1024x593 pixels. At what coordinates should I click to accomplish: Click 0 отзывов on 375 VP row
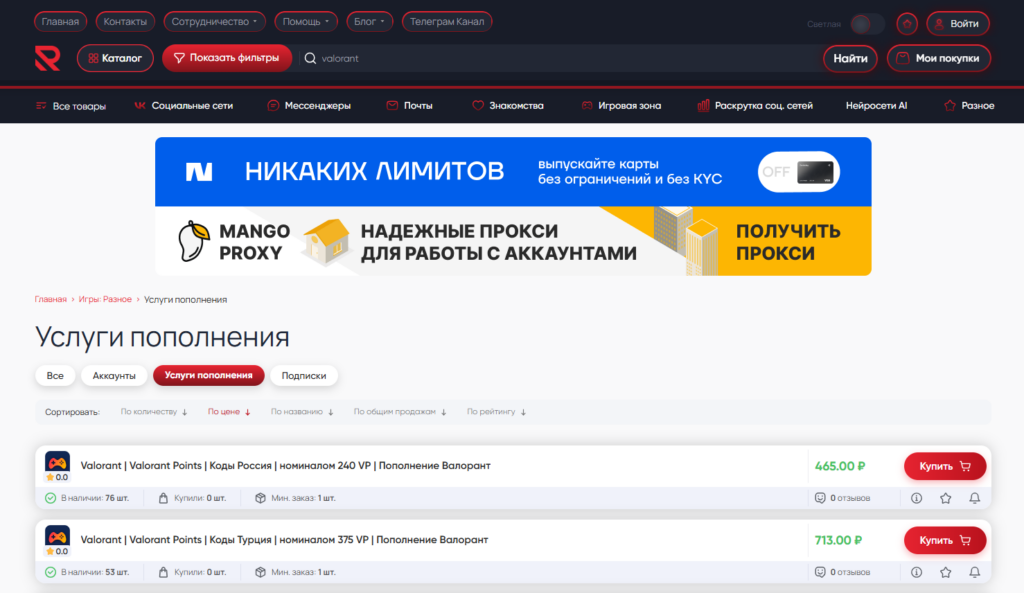point(850,572)
